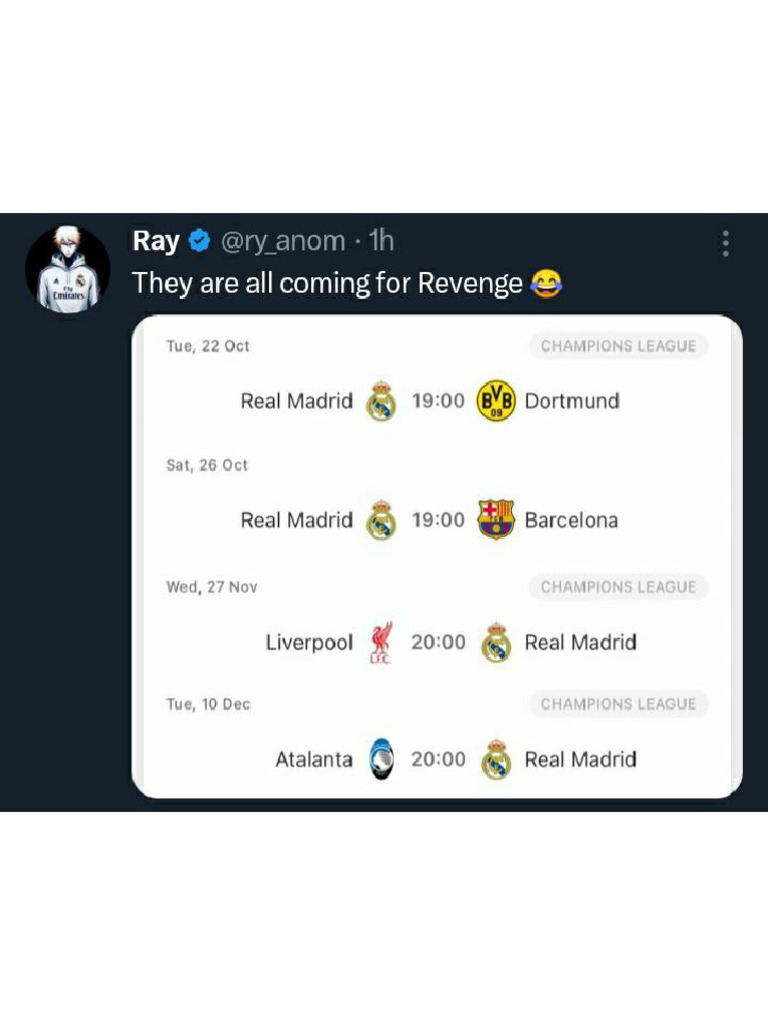Click the 1h tweet timestamp
Image resolution: width=768 pixels, height=1024 pixels.
[381, 241]
